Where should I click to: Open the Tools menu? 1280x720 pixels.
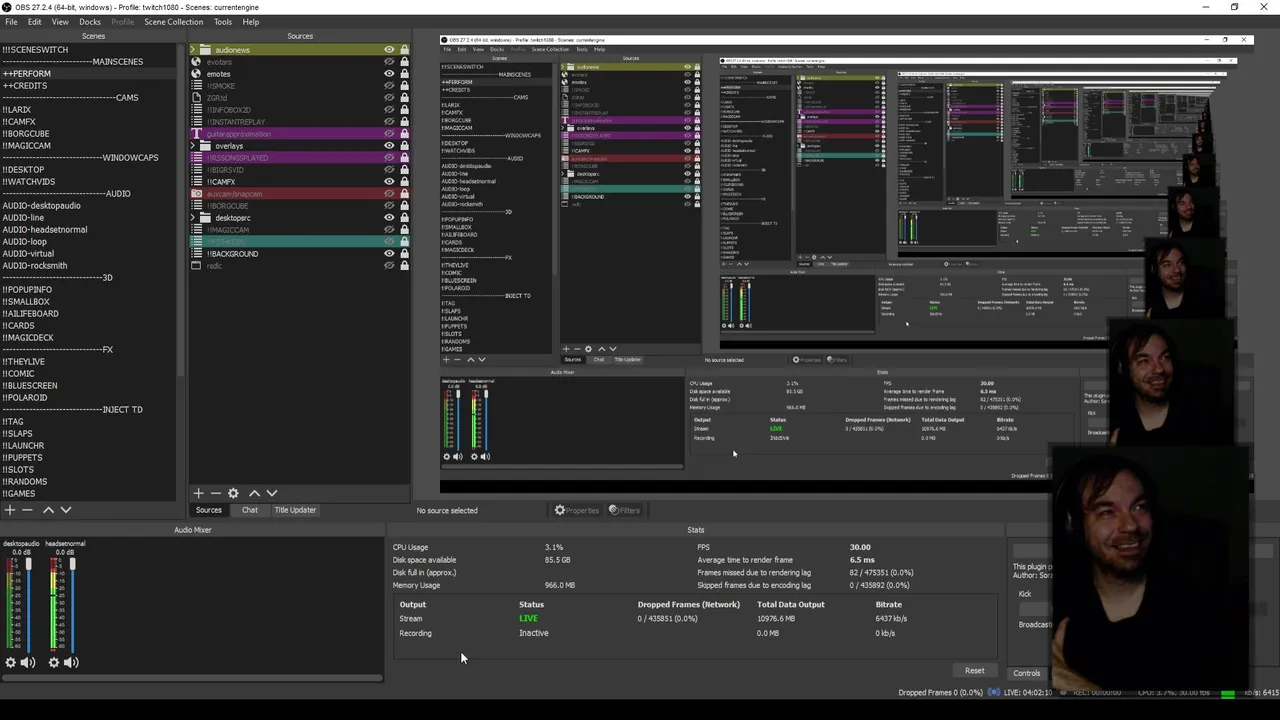tap(223, 22)
